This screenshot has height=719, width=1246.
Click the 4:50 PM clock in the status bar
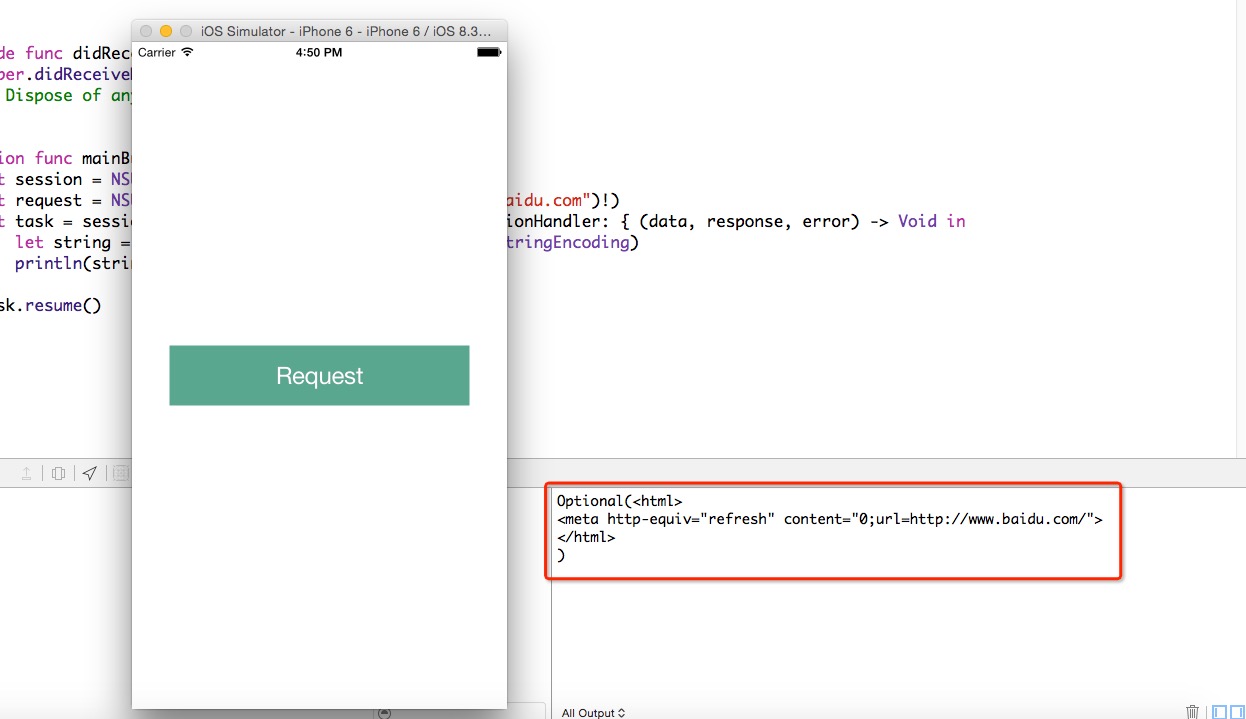tap(319, 52)
